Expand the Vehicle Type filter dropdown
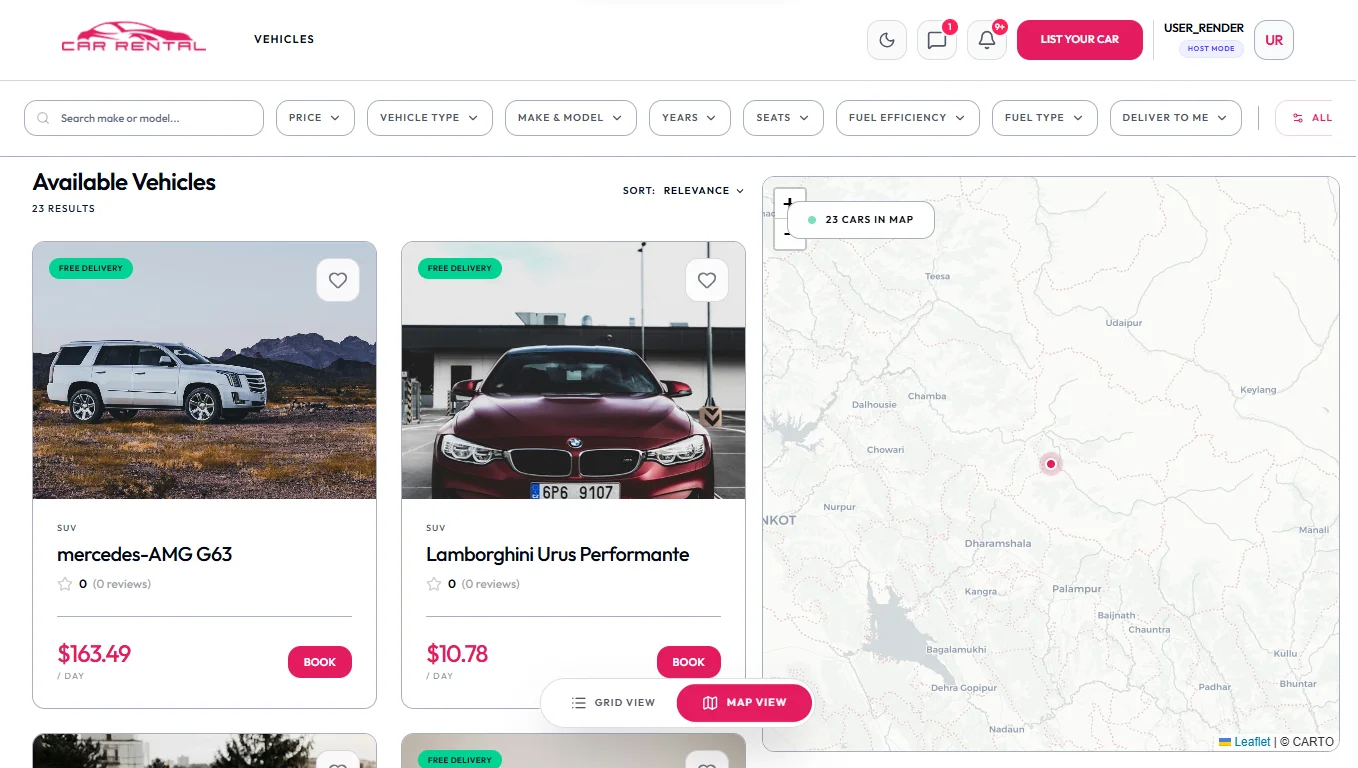This screenshot has width=1358, height=768. 430,118
